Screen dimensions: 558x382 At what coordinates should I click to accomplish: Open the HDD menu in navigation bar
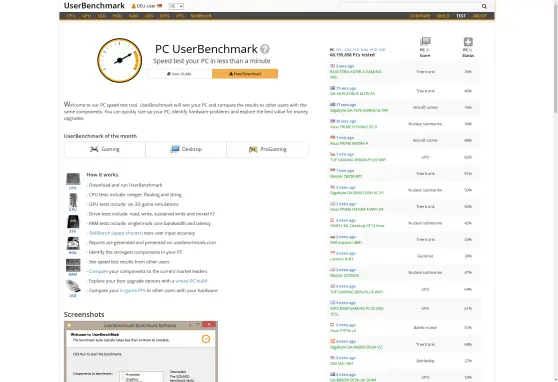[117, 16]
